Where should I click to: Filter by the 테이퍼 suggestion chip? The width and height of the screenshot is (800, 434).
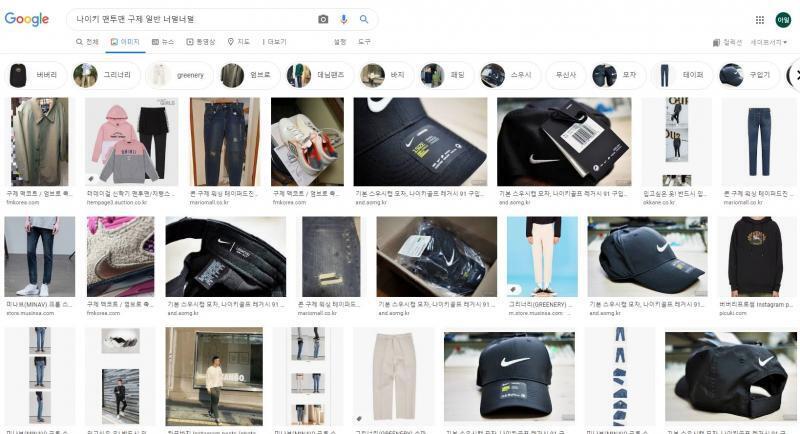[682, 75]
